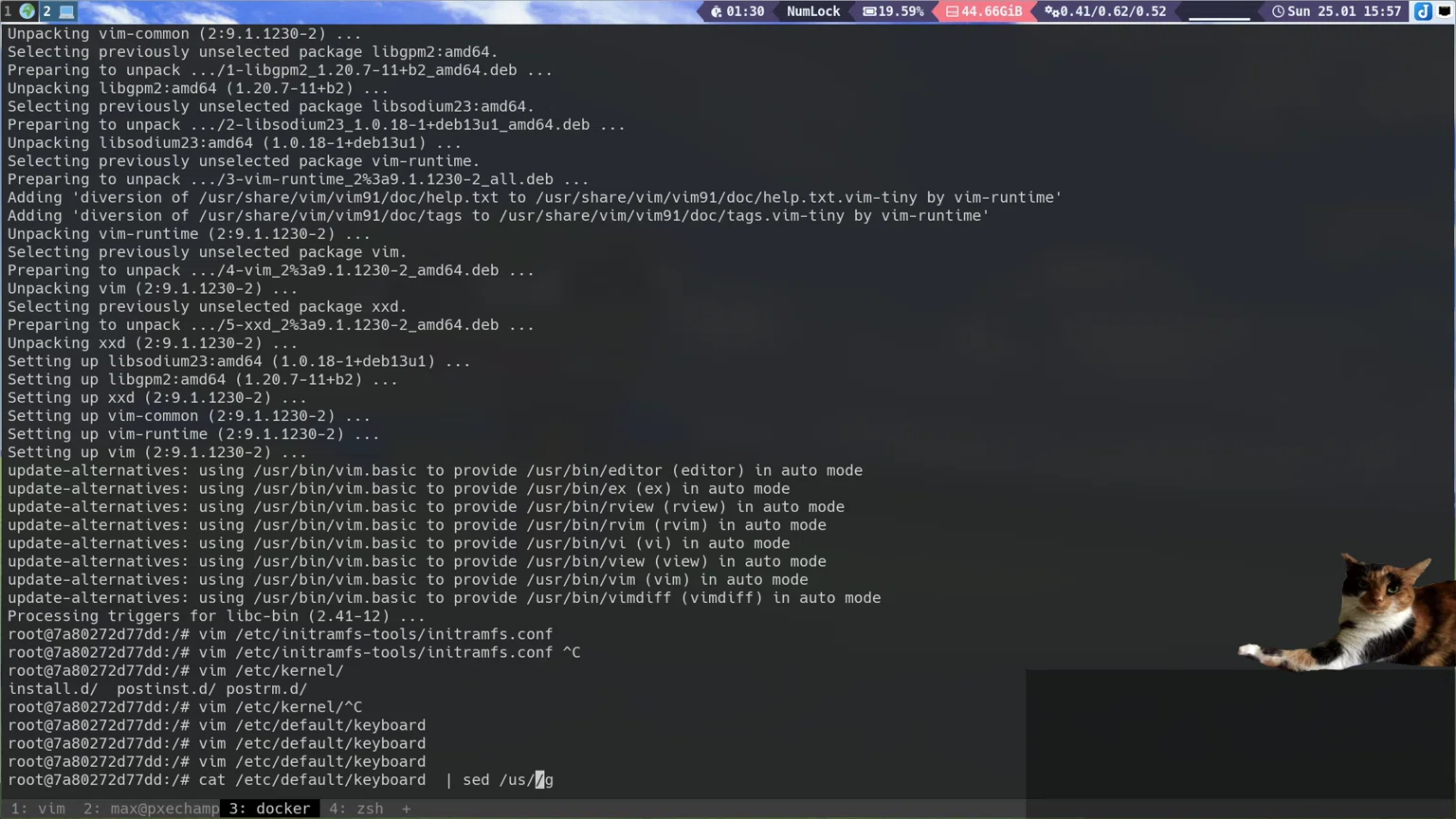Click the battery percentage reading 19.59%
This screenshot has height=819, width=1456.
pyautogui.click(x=902, y=11)
